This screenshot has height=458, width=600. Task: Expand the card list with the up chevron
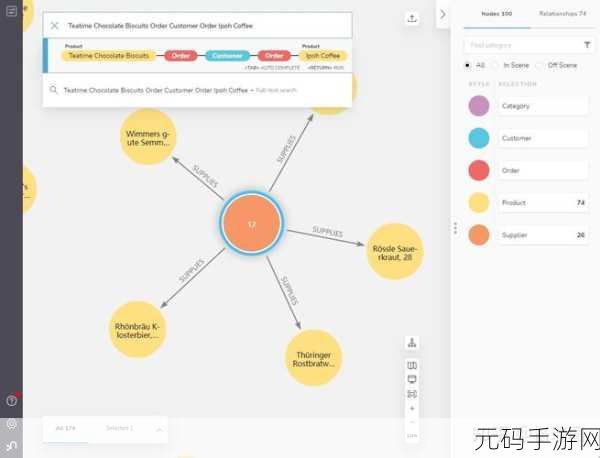[x=159, y=430]
